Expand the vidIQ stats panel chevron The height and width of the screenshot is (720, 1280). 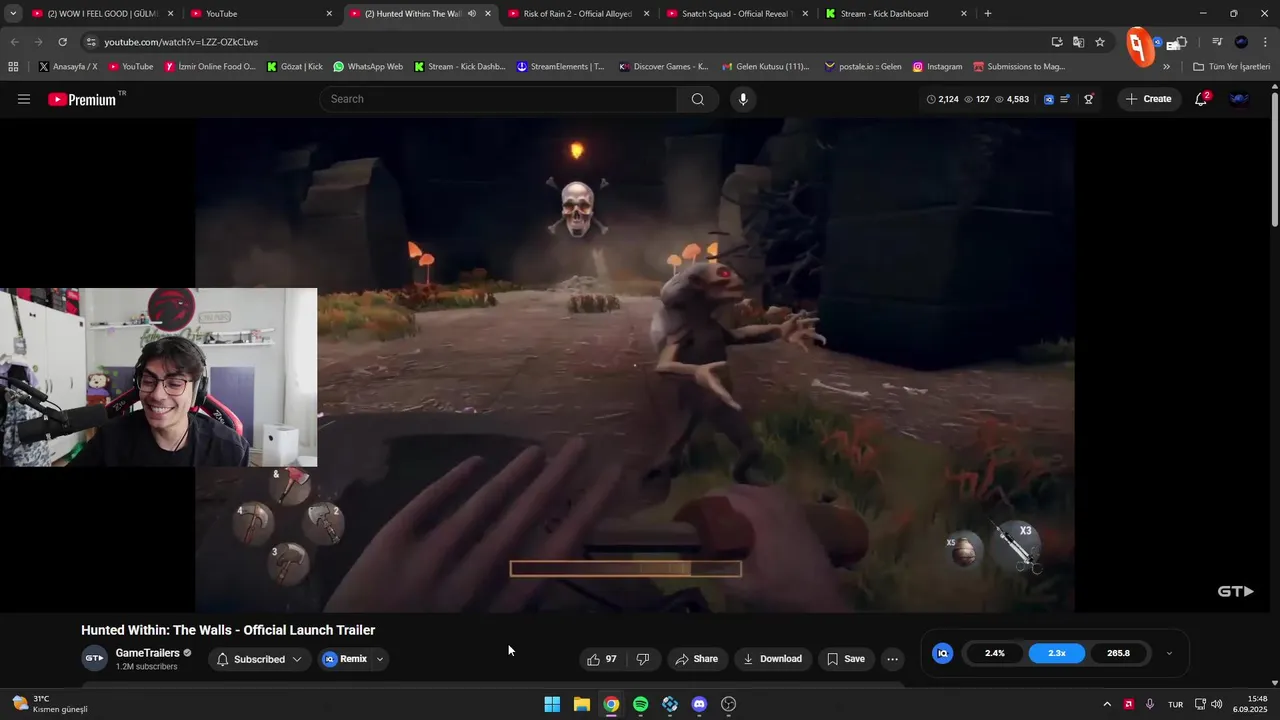click(1169, 653)
